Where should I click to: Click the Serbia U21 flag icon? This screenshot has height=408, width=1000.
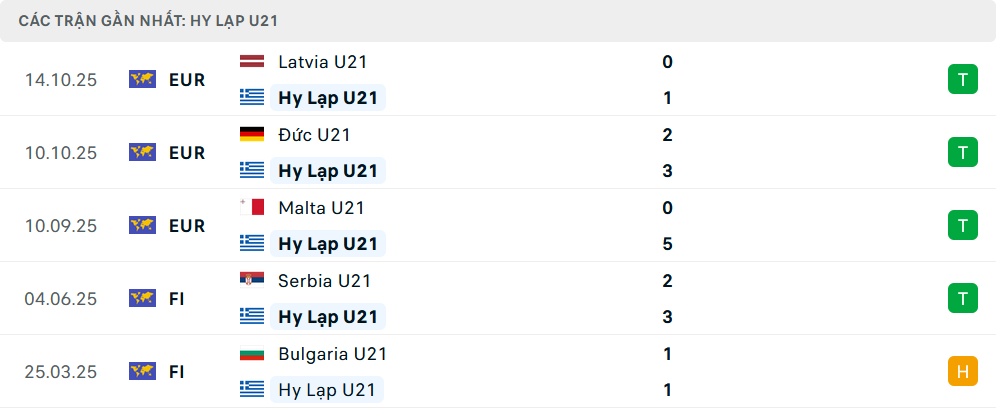click(252, 281)
